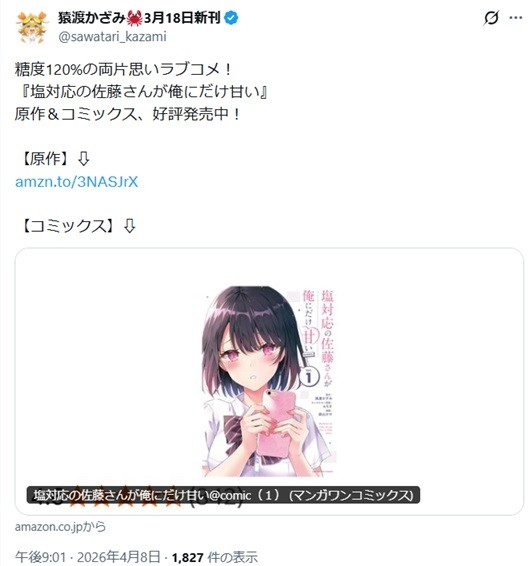Click the 2026年4月8日 post date
This screenshot has width=531, height=566.
(119, 557)
